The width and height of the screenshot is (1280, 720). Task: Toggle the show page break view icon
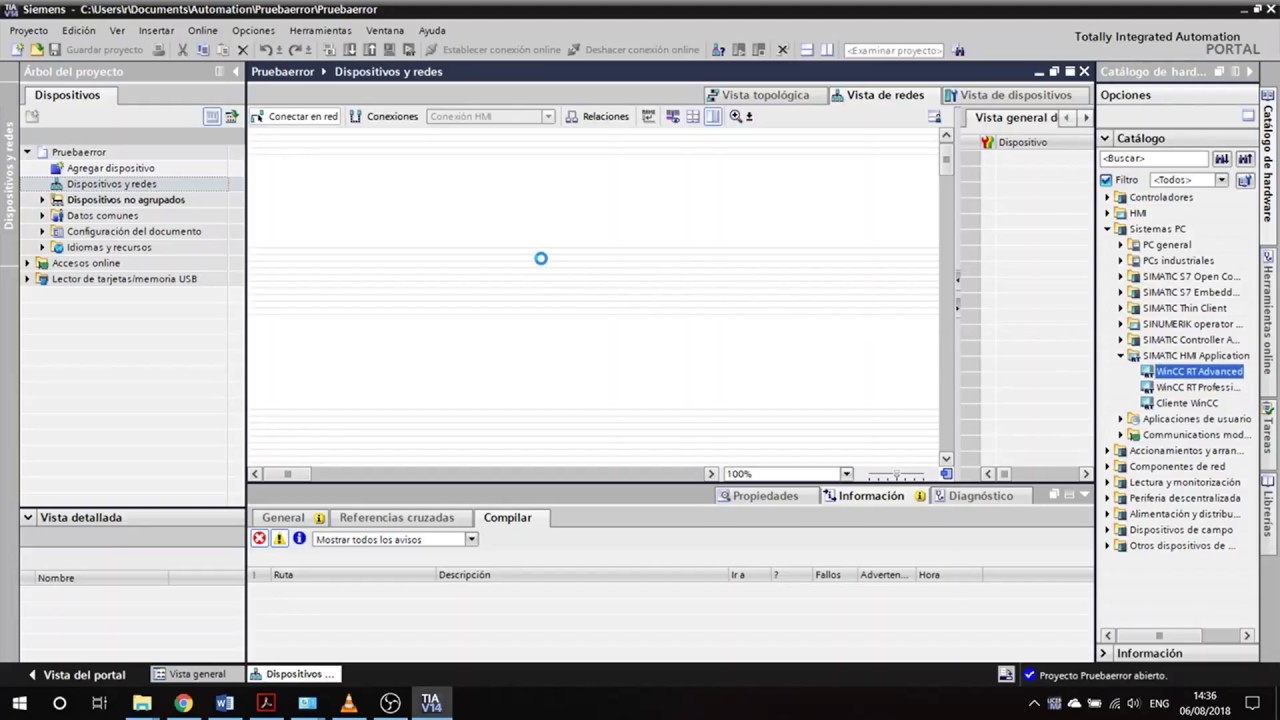(x=692, y=116)
